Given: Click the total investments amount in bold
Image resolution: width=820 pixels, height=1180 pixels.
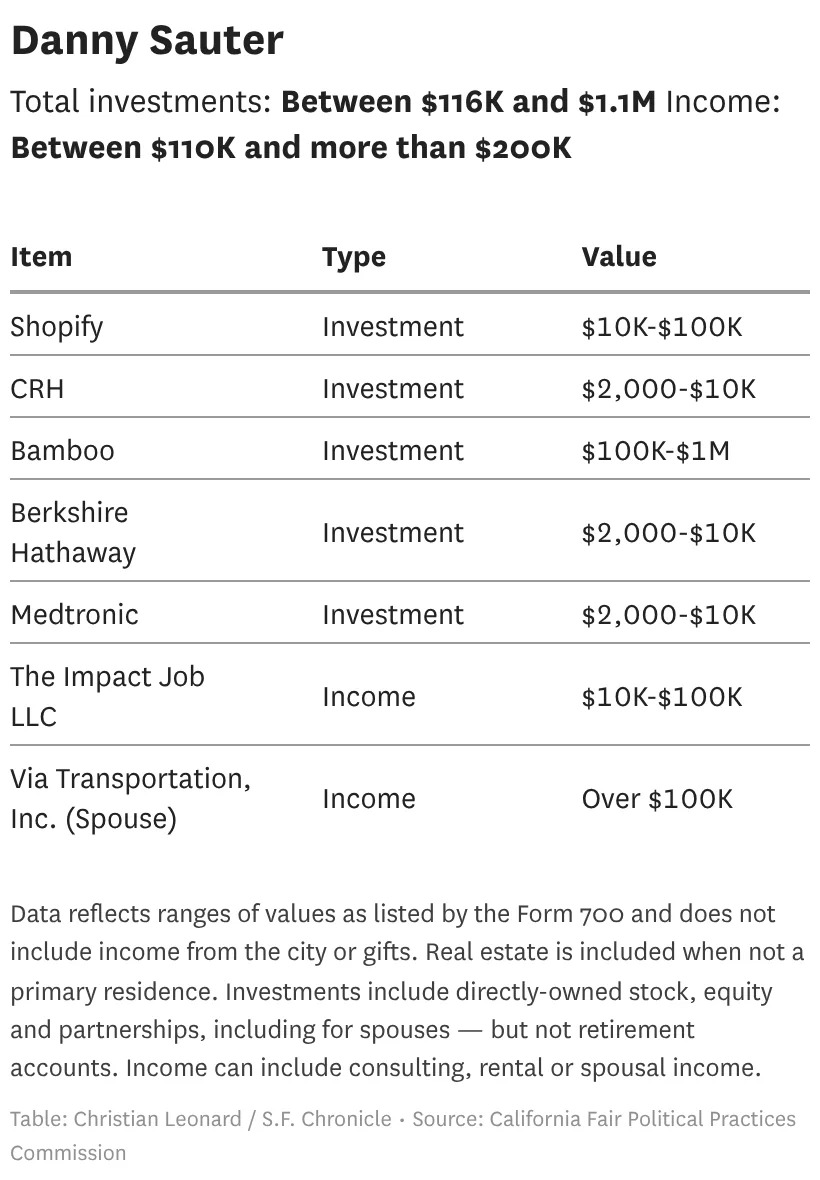Looking at the screenshot, I should [x=468, y=102].
